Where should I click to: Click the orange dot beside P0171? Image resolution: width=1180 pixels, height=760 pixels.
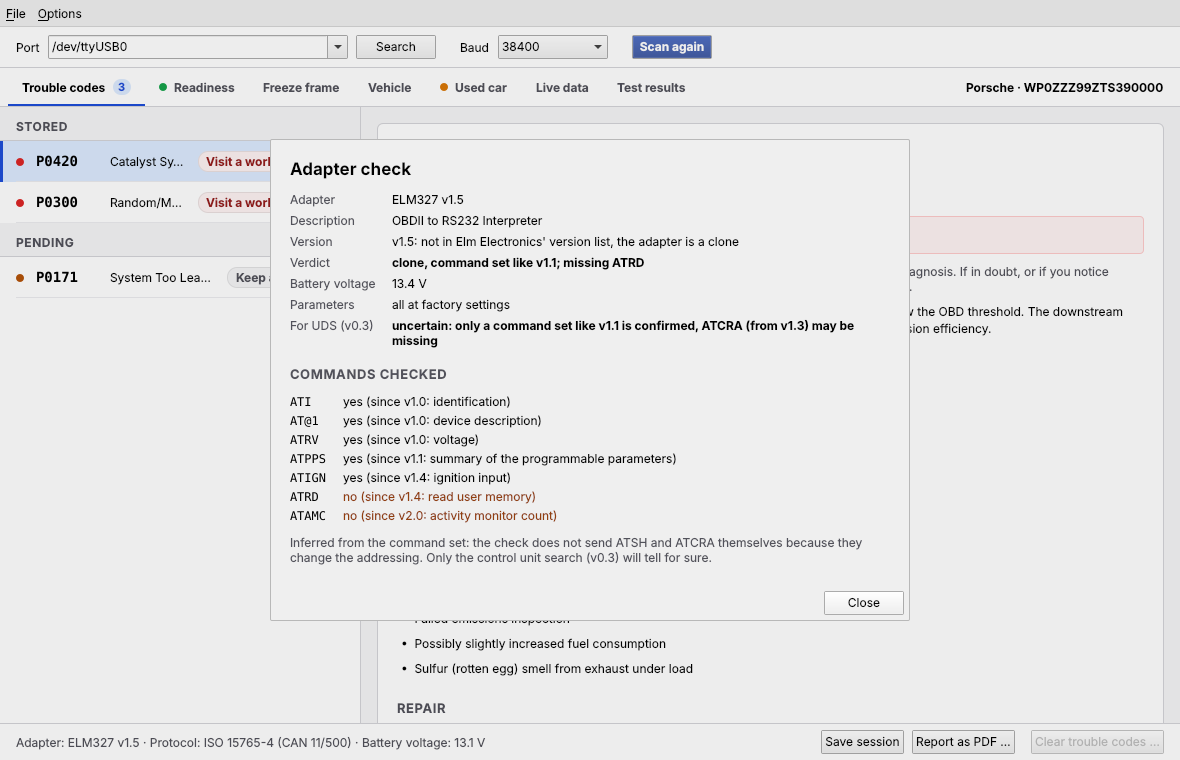[20, 278]
